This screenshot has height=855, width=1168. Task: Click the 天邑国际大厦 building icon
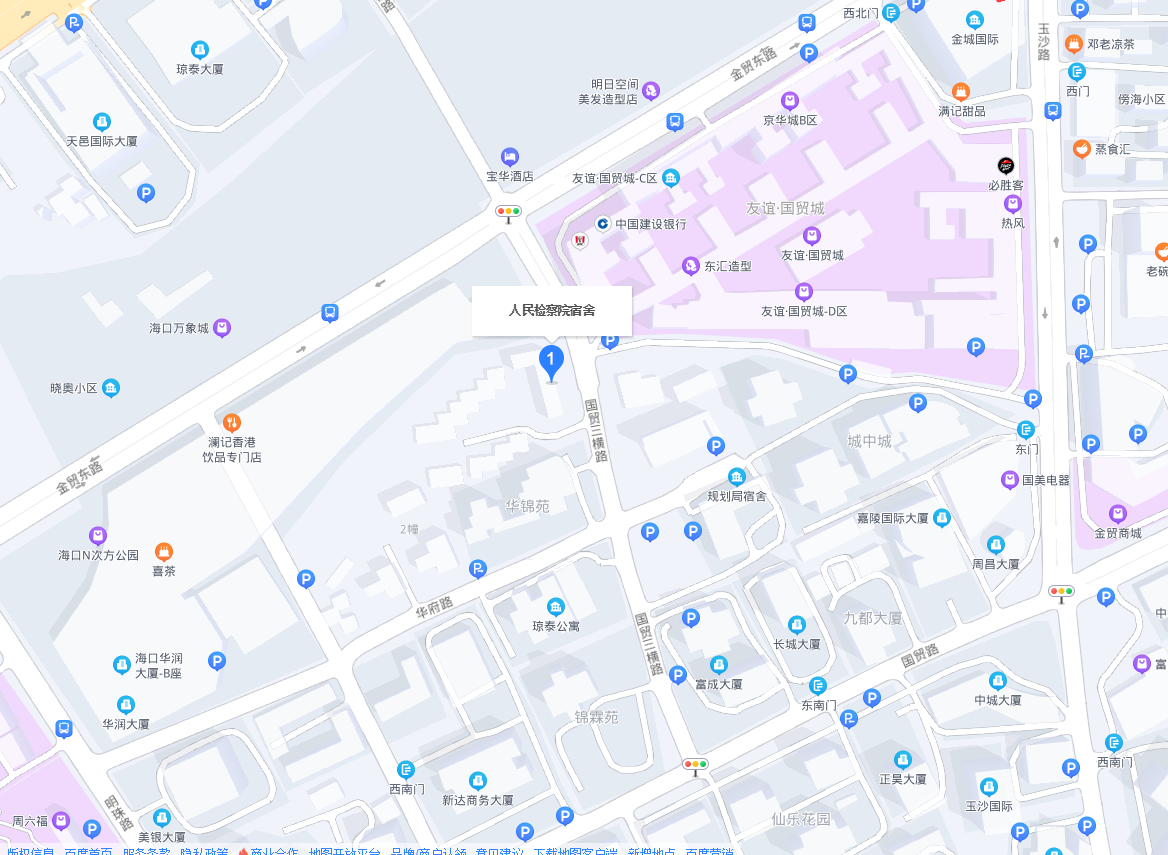click(102, 122)
